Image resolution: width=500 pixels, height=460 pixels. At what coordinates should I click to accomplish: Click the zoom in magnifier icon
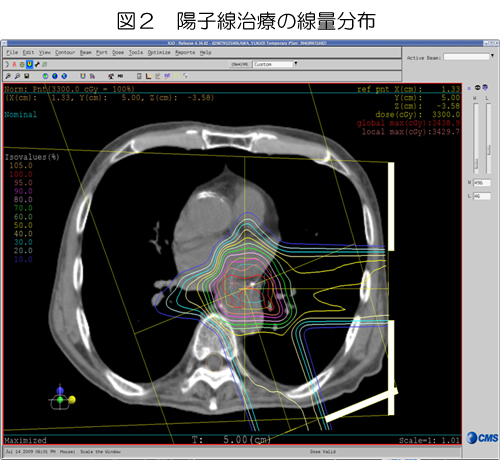[x=8, y=76]
